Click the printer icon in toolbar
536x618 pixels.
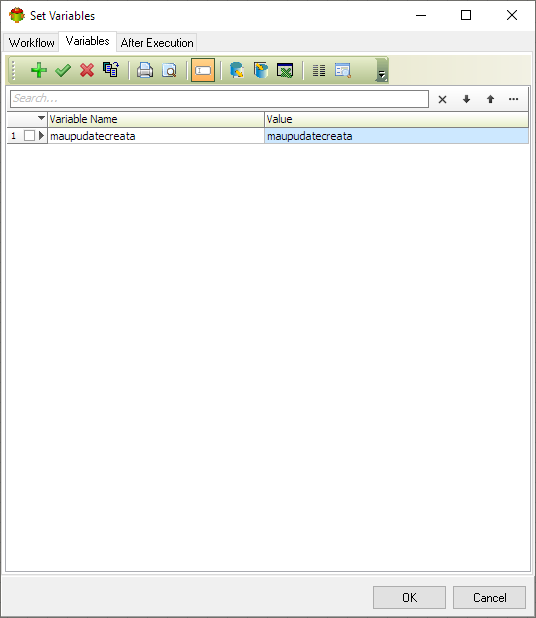pos(145,70)
